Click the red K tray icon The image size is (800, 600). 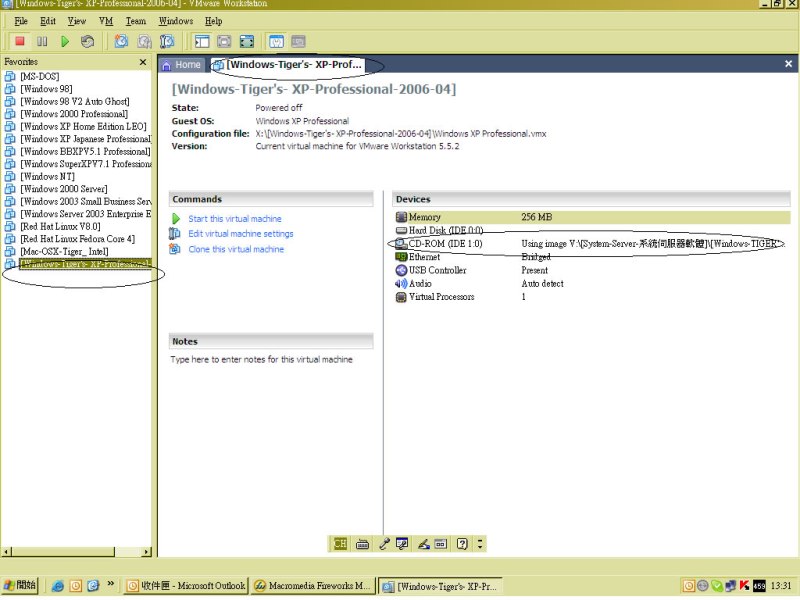pyautogui.click(x=744, y=586)
